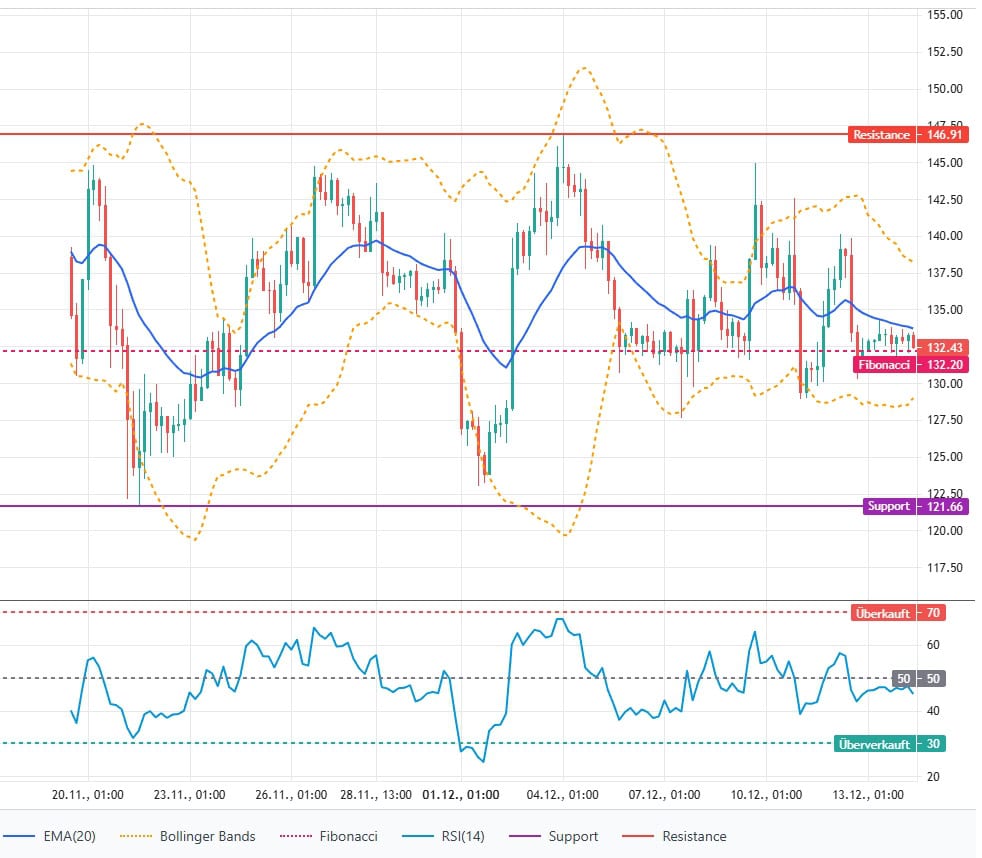Click the 28.11., 13:00 date label

(376, 795)
